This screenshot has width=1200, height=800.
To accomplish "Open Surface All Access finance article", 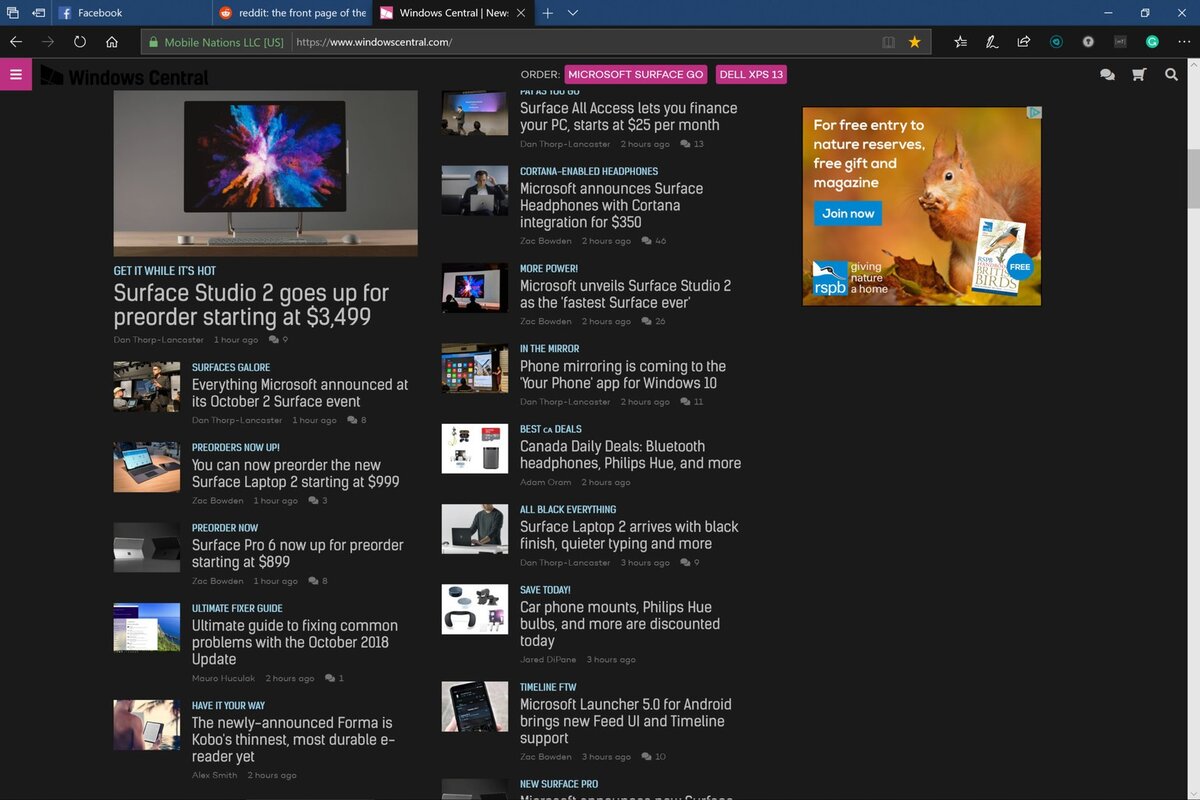I will tap(629, 116).
